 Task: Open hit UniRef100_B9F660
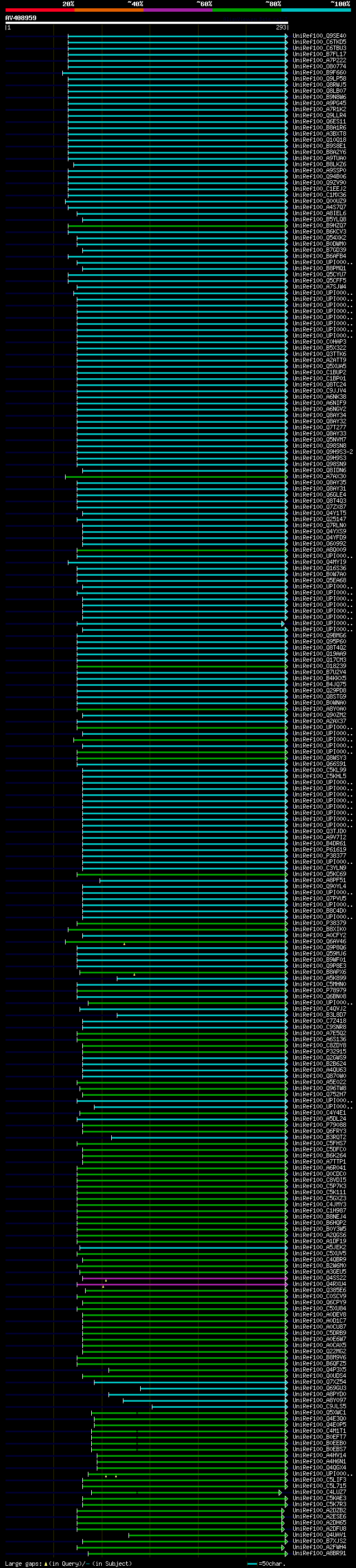(319, 72)
